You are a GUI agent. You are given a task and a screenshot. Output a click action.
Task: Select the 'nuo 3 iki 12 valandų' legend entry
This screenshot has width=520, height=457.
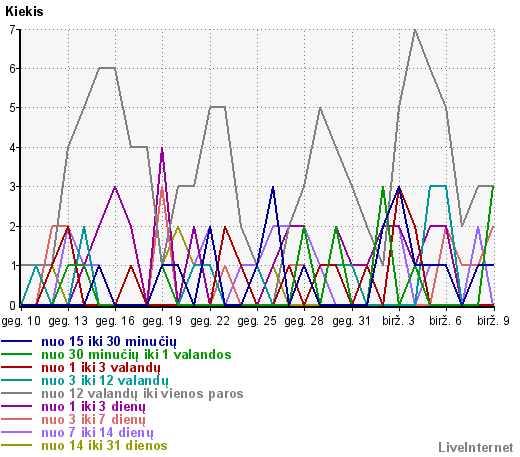click(x=105, y=381)
